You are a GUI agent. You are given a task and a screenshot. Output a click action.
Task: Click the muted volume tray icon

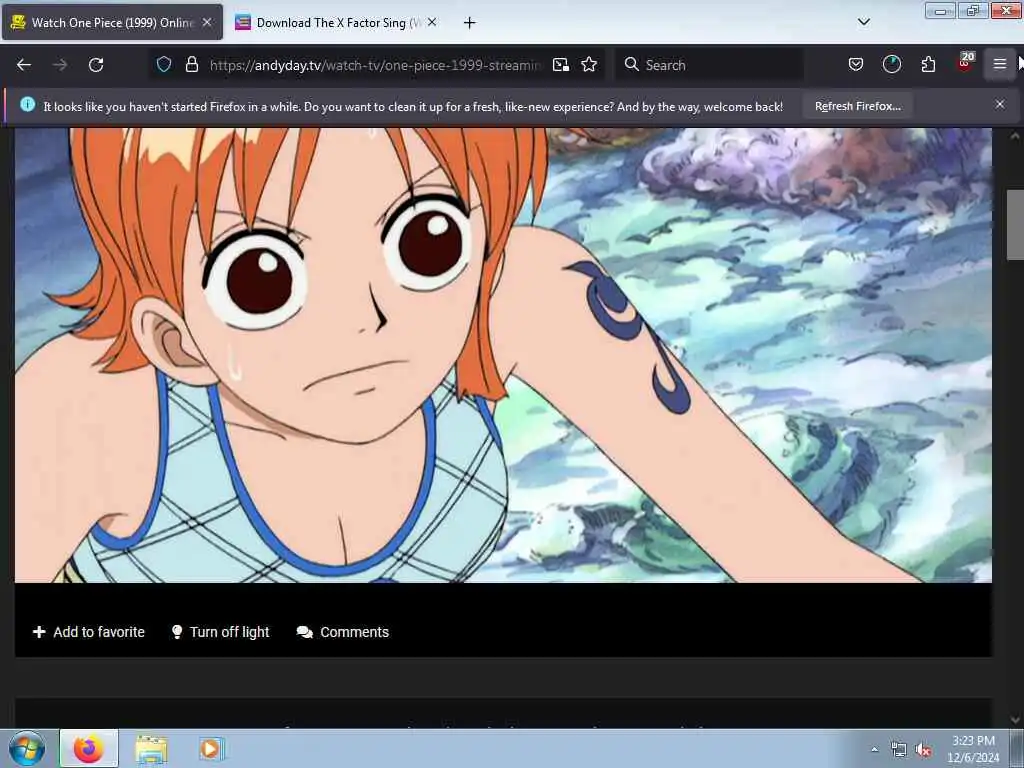[x=923, y=750]
